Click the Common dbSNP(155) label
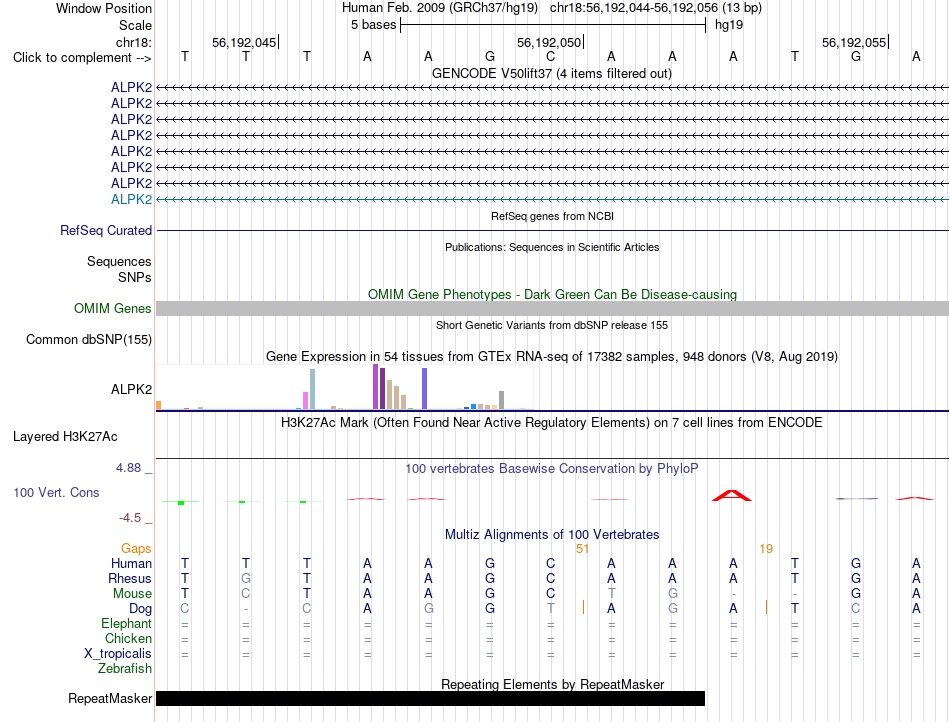 (89, 340)
